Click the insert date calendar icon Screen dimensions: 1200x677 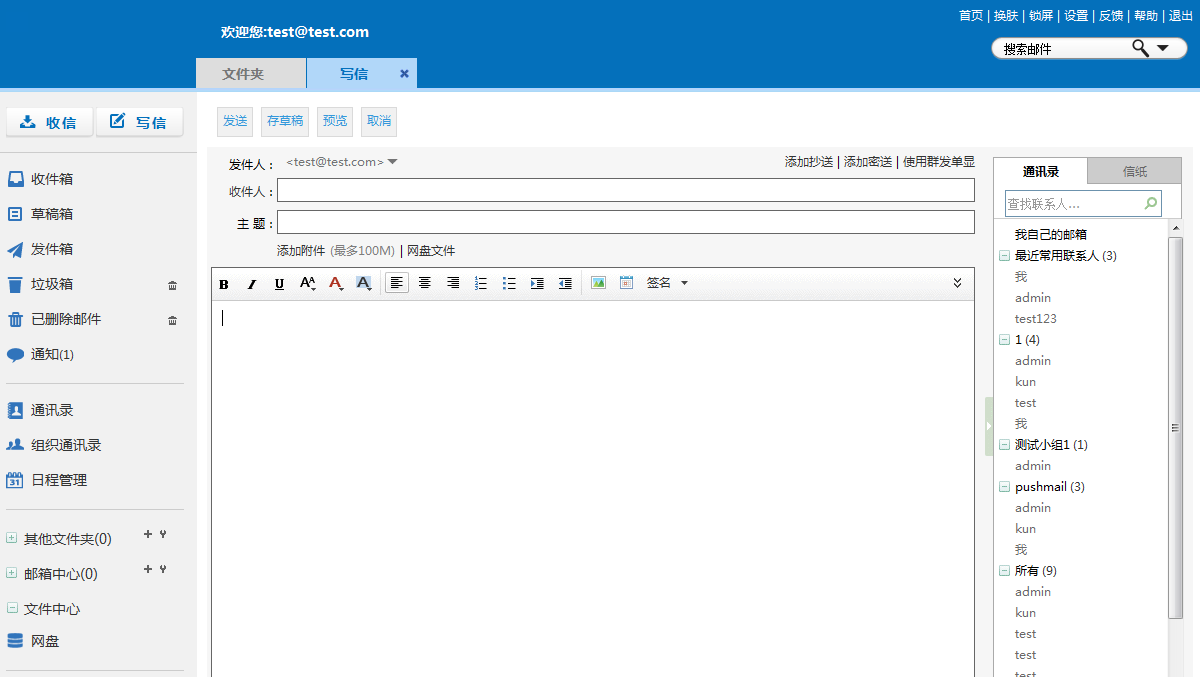(x=626, y=284)
